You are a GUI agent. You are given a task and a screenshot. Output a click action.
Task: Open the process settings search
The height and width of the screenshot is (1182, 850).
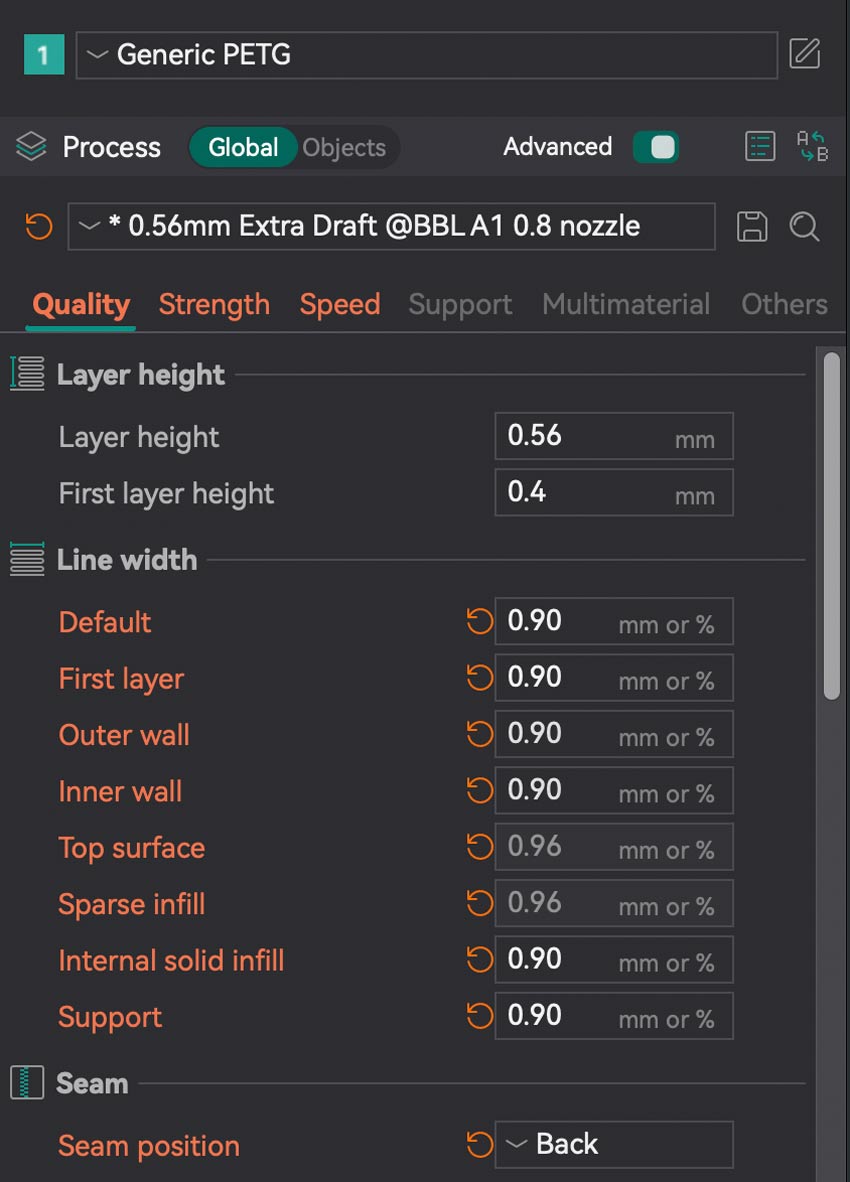[804, 226]
